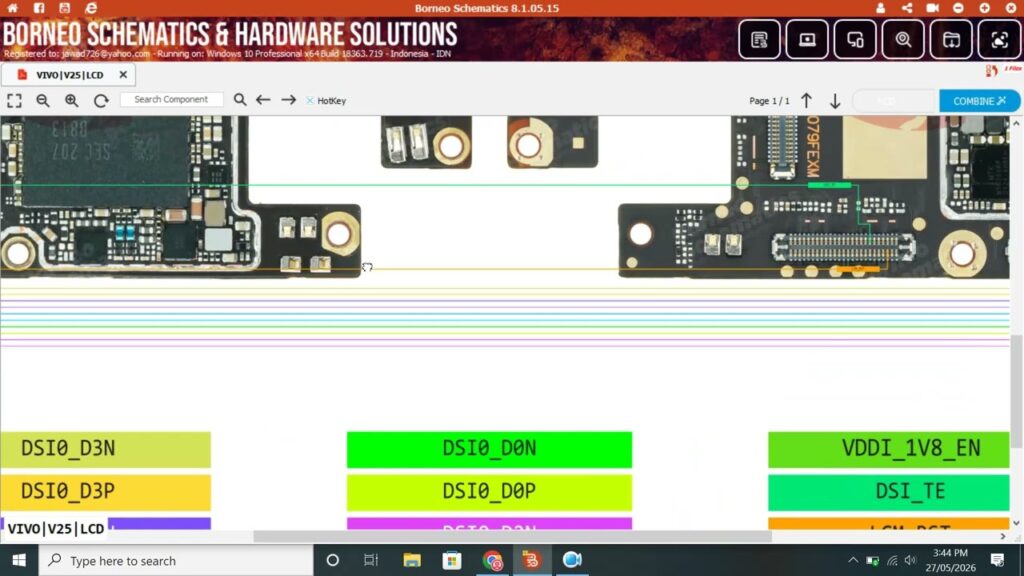
Task: Go to next search result arrow
Action: point(289,100)
